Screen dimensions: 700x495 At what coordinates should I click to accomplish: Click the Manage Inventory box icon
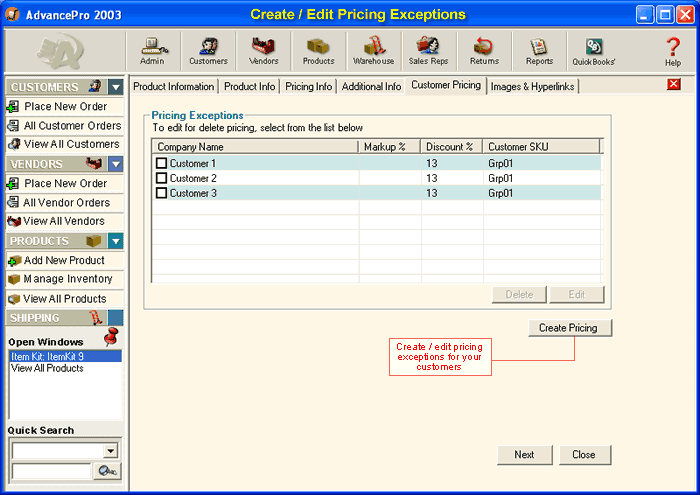[x=14, y=279]
